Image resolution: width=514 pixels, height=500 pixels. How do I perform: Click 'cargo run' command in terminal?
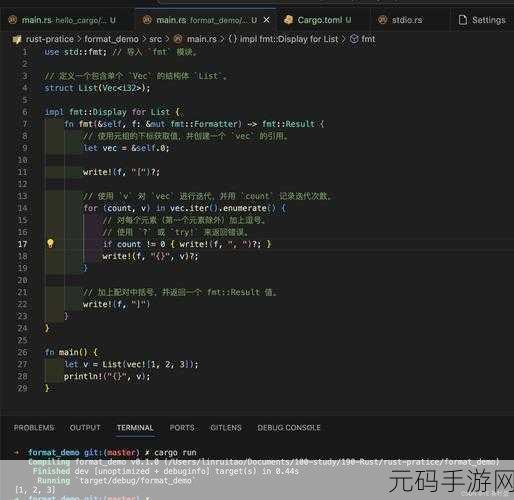(x=175, y=453)
